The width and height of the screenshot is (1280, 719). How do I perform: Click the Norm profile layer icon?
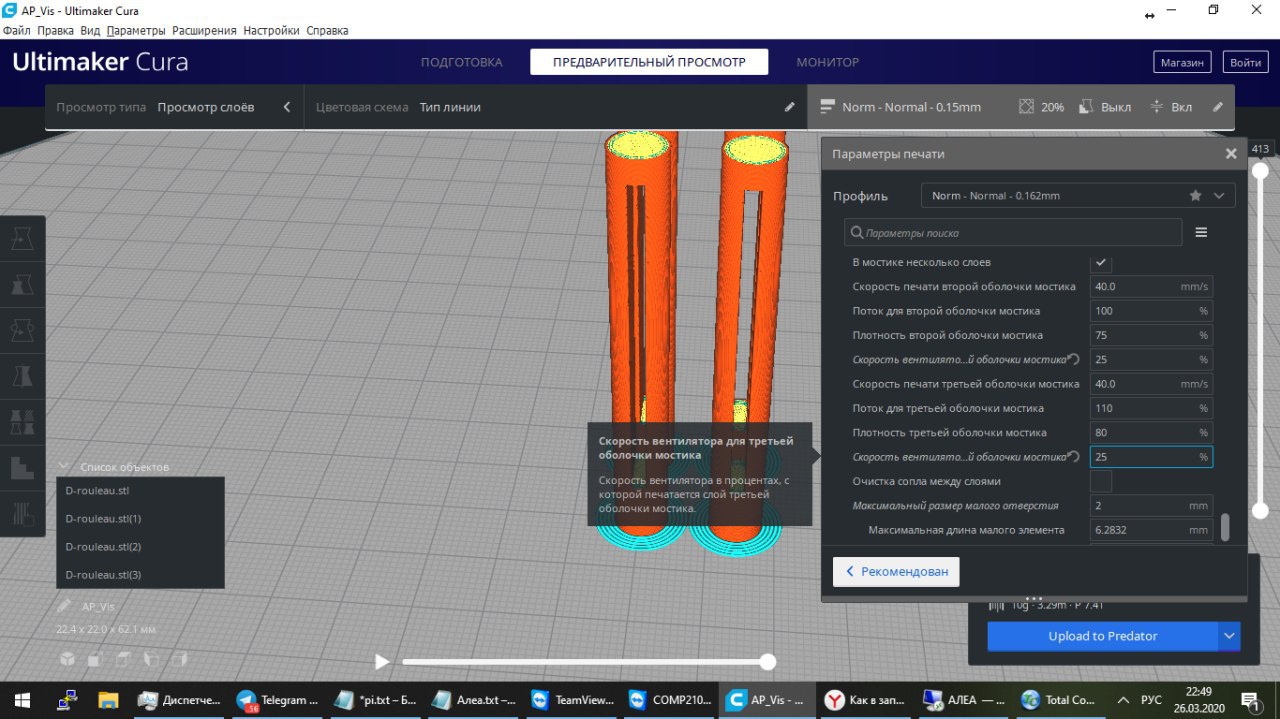(x=827, y=107)
